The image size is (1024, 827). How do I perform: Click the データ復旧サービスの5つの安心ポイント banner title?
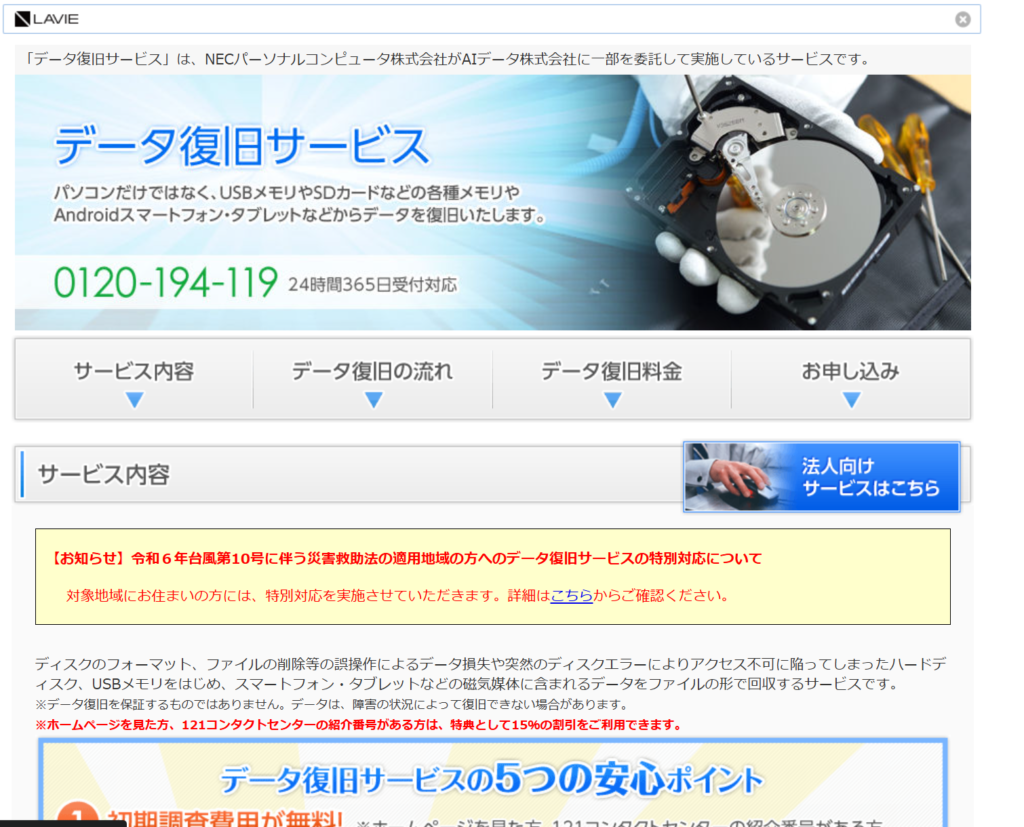coord(491,779)
